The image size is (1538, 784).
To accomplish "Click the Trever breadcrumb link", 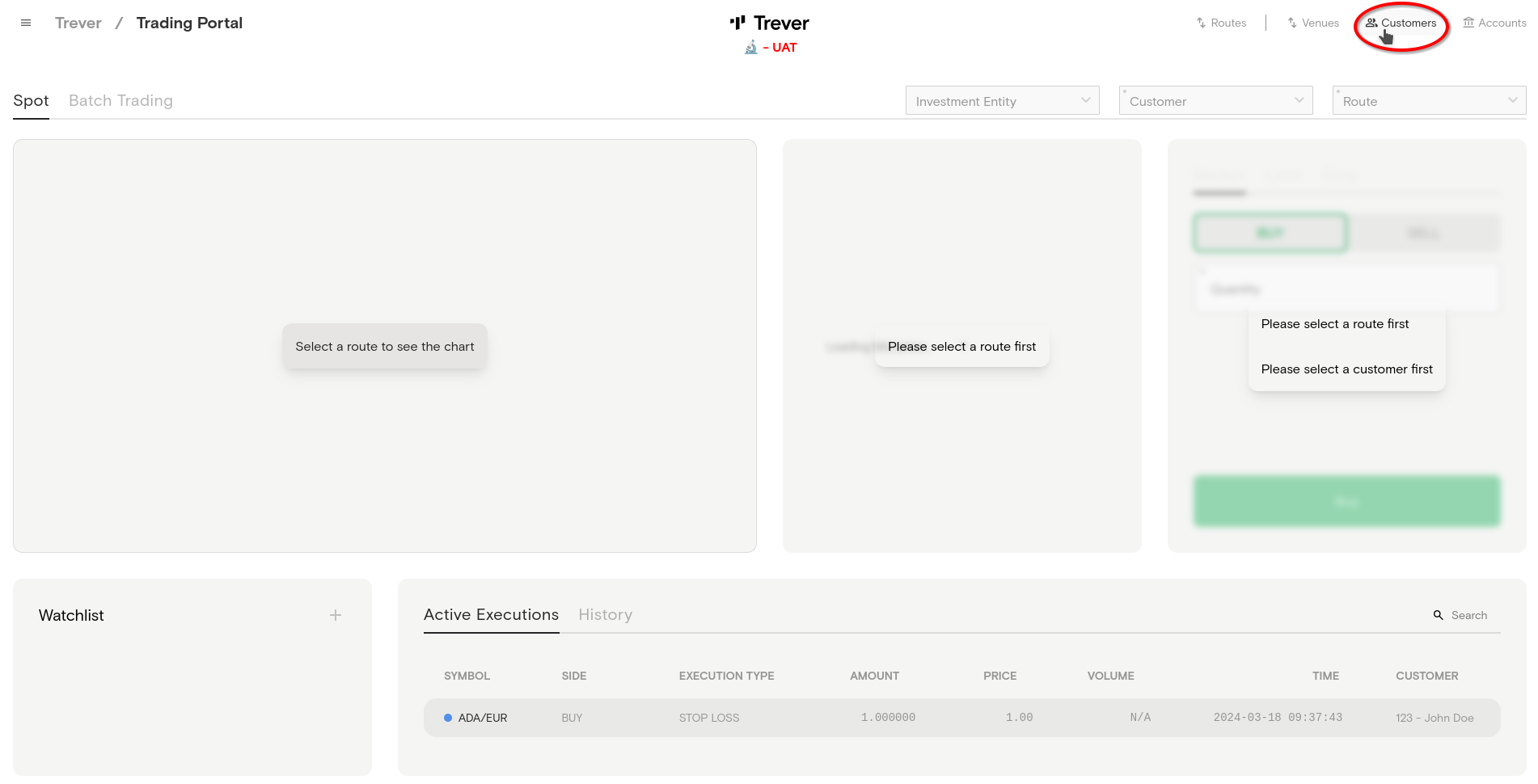I will point(78,23).
